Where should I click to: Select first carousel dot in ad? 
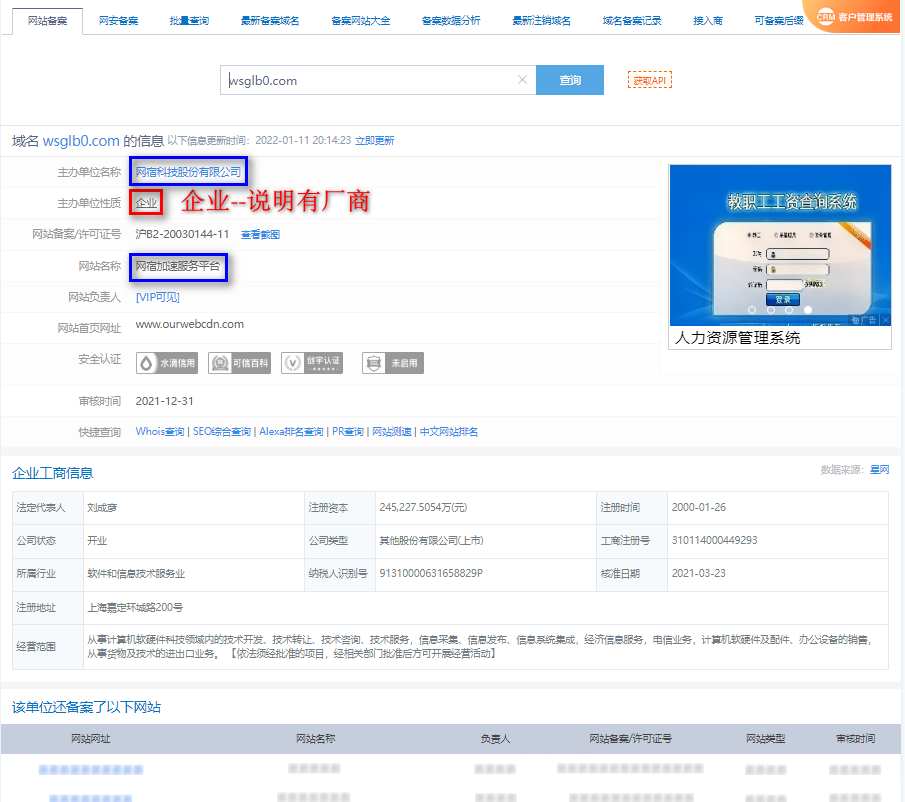click(751, 310)
